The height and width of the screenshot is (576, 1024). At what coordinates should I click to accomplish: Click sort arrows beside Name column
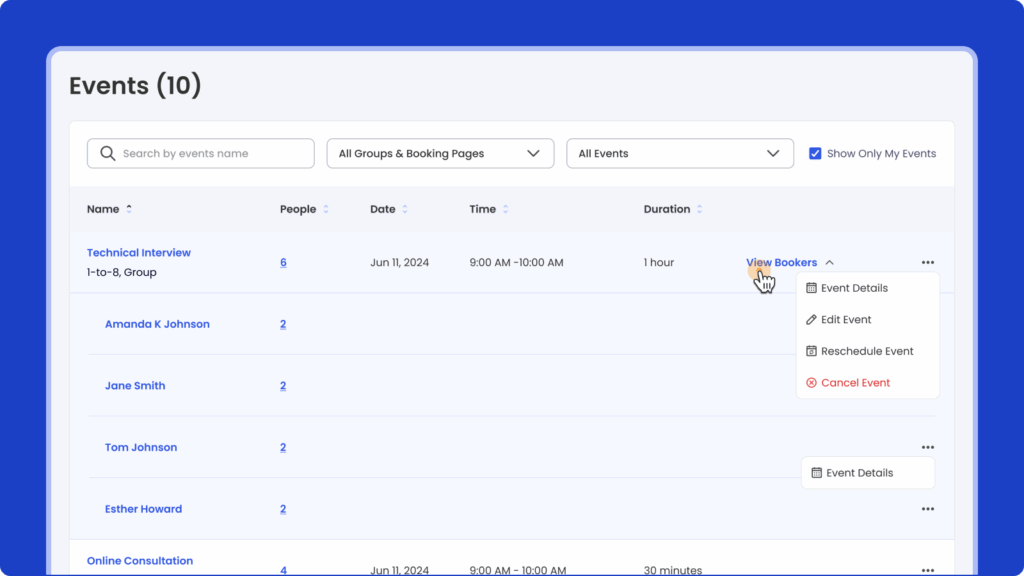pyautogui.click(x=129, y=209)
